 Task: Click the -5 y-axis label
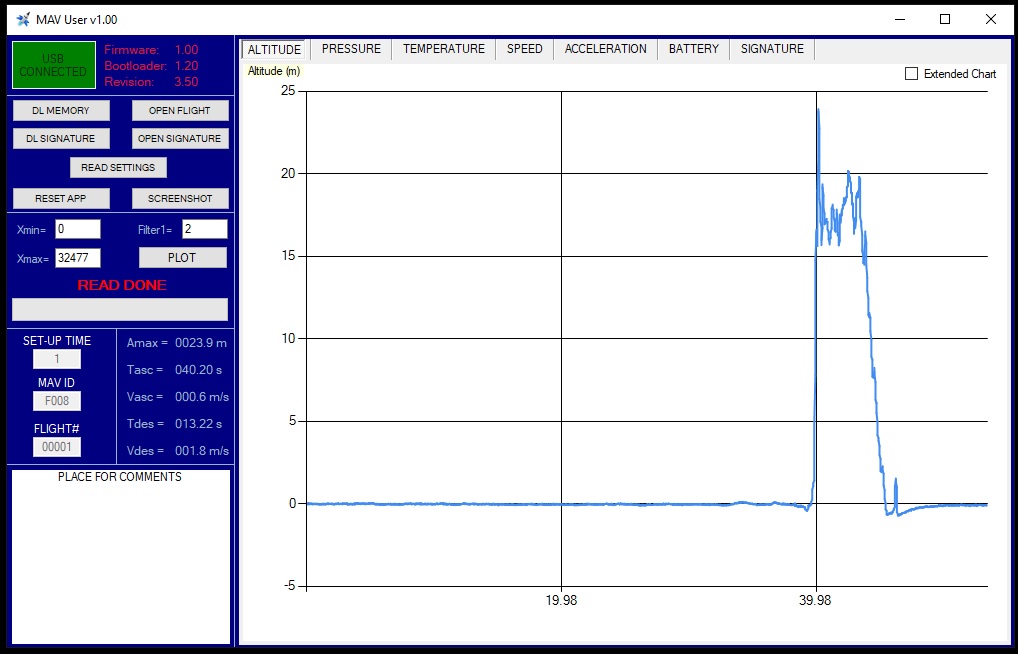pyautogui.click(x=290, y=586)
